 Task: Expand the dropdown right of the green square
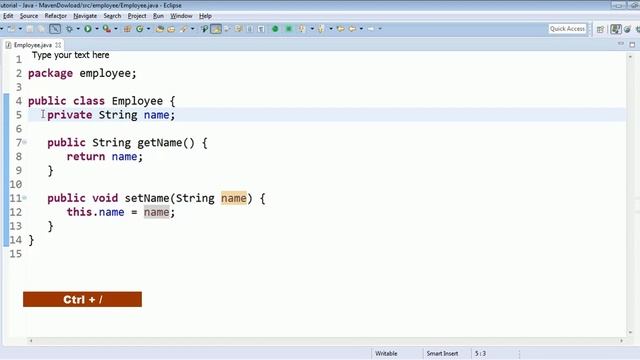[312, 29]
